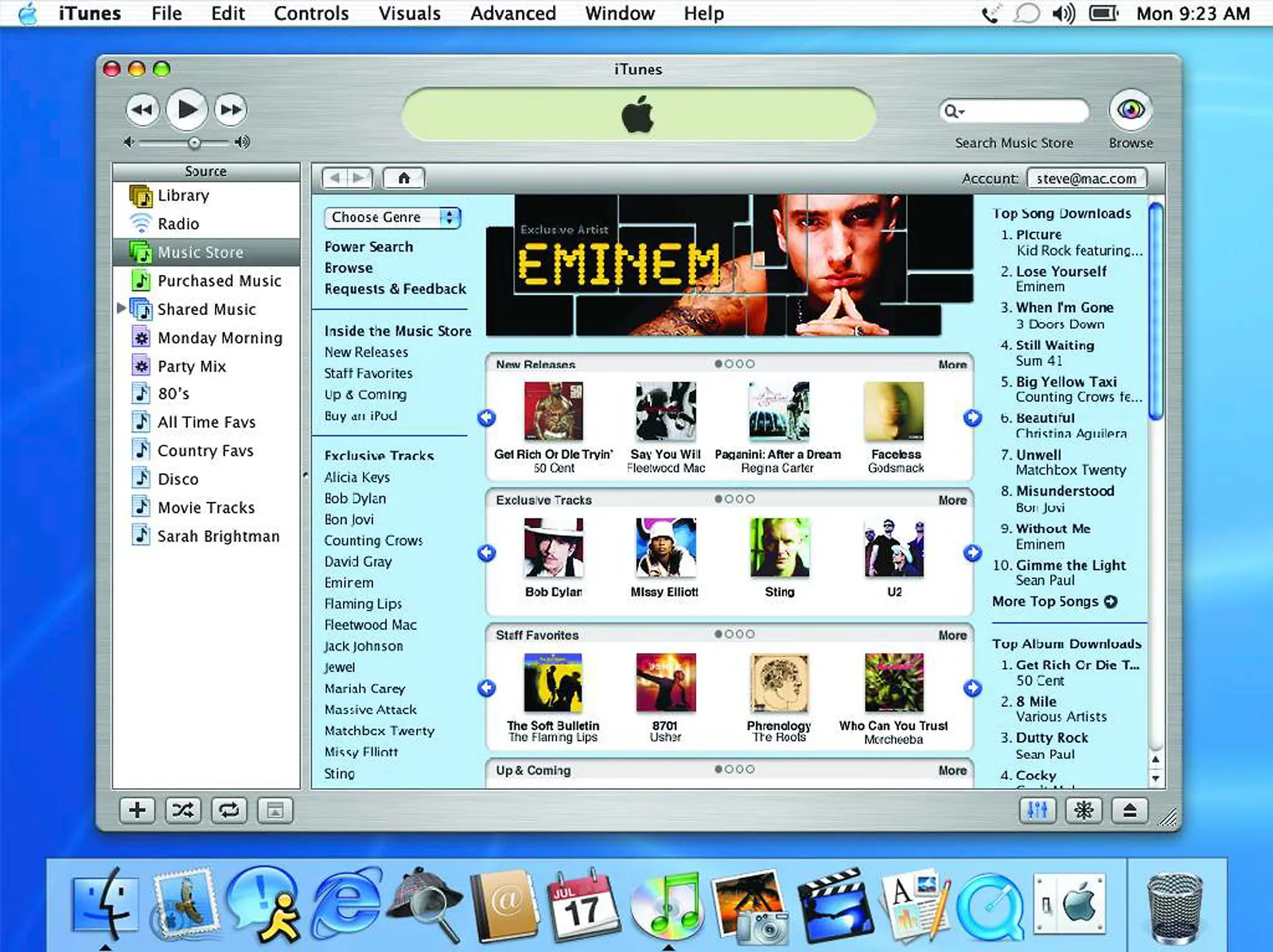Open the Visuals menu
The image size is (1273, 952).
tap(409, 13)
